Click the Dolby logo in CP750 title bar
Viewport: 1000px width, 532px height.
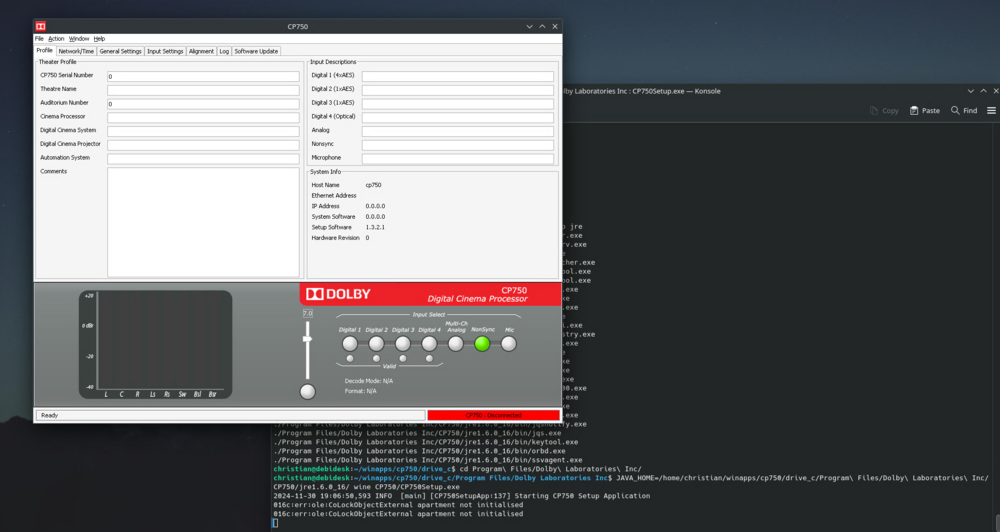41,27
